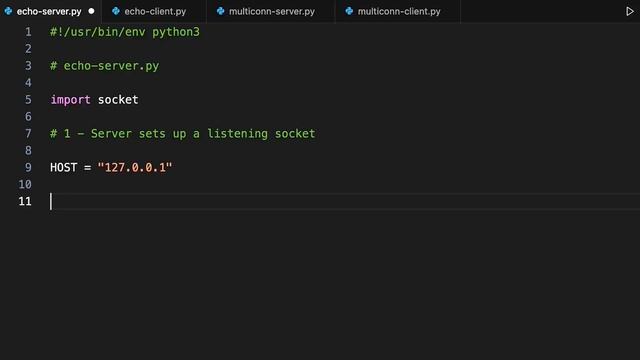Open the multiconn-server.py tab
This screenshot has height=360, width=640.
(x=271, y=11)
